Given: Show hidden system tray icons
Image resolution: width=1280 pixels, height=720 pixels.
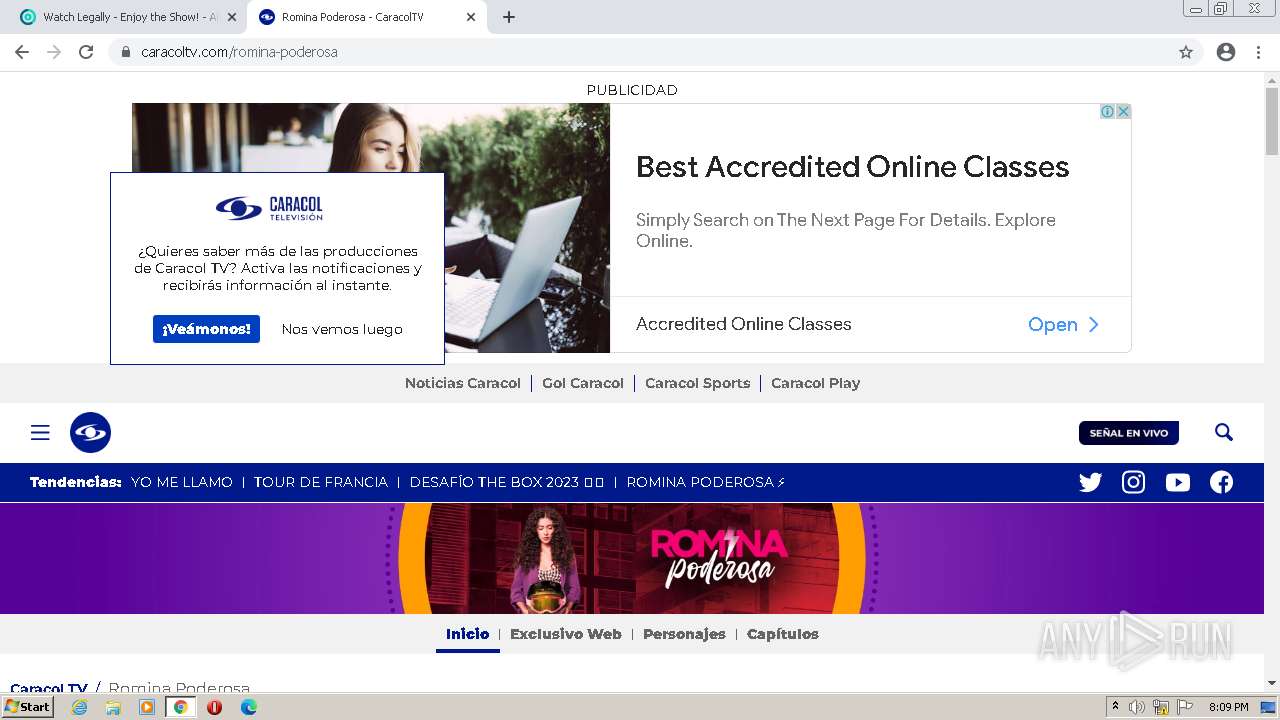Looking at the screenshot, I should tap(1115, 707).
